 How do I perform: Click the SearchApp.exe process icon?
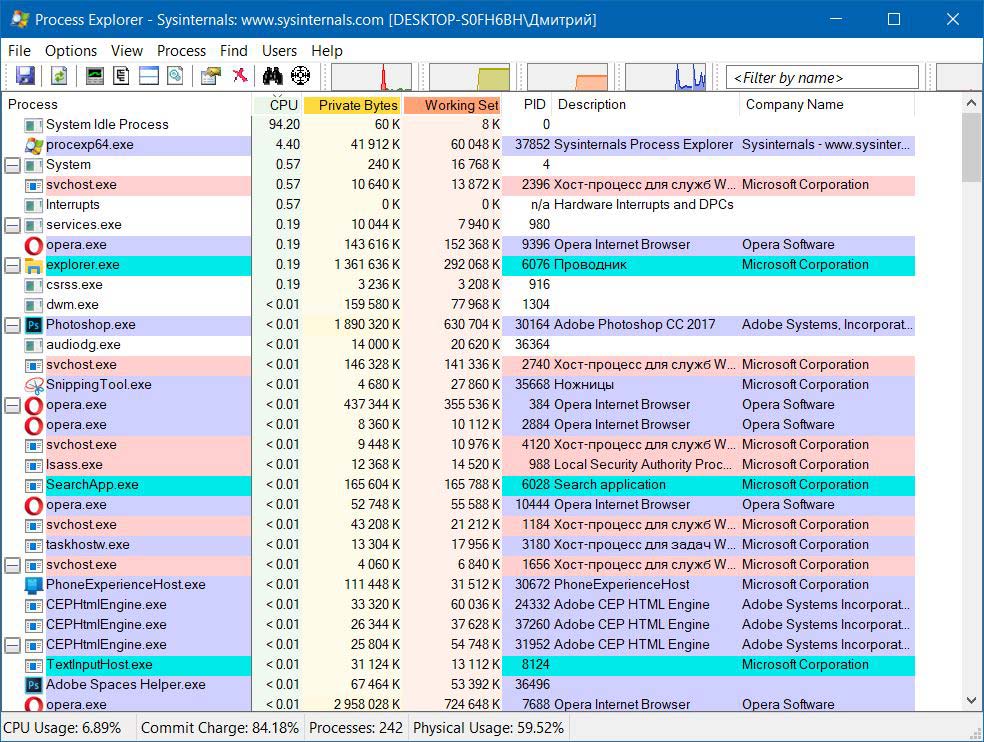(x=33, y=485)
